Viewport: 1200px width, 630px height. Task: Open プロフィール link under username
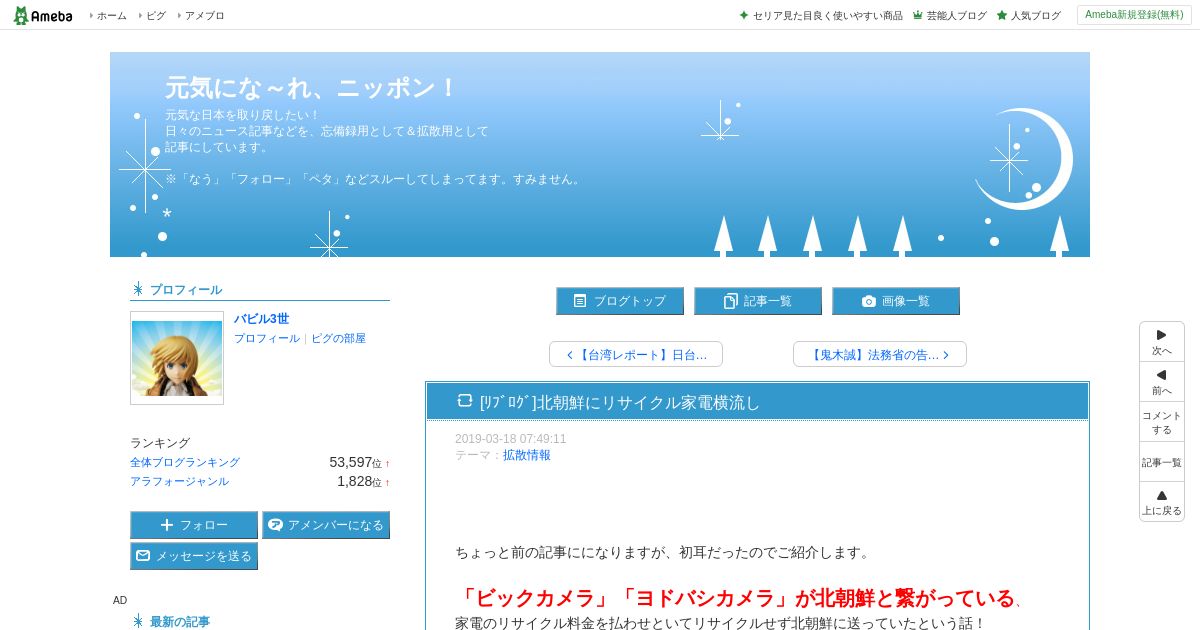click(x=267, y=339)
